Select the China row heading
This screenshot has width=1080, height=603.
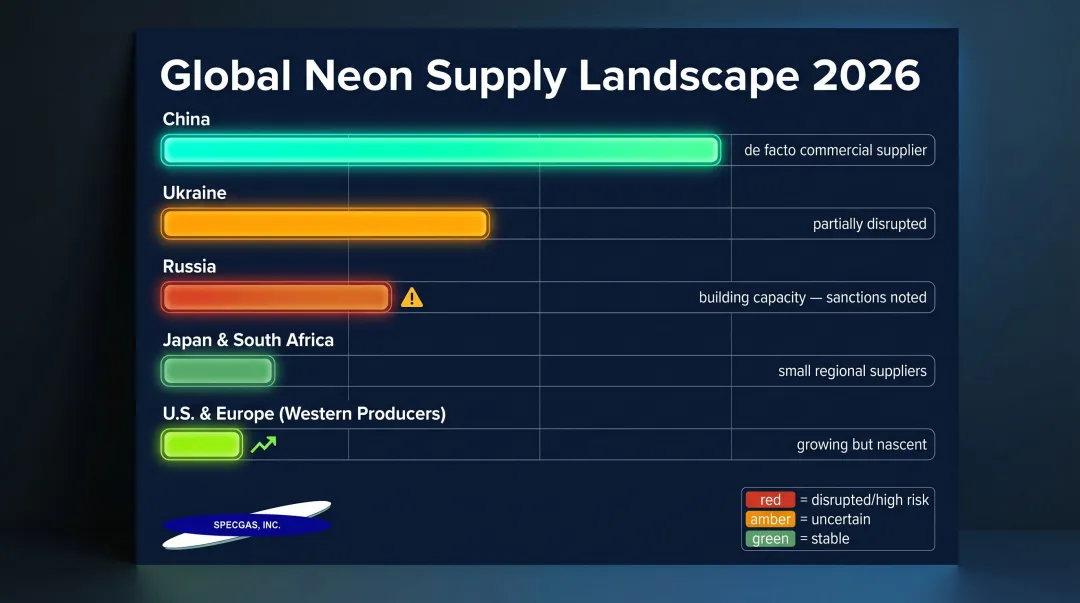tap(186, 118)
